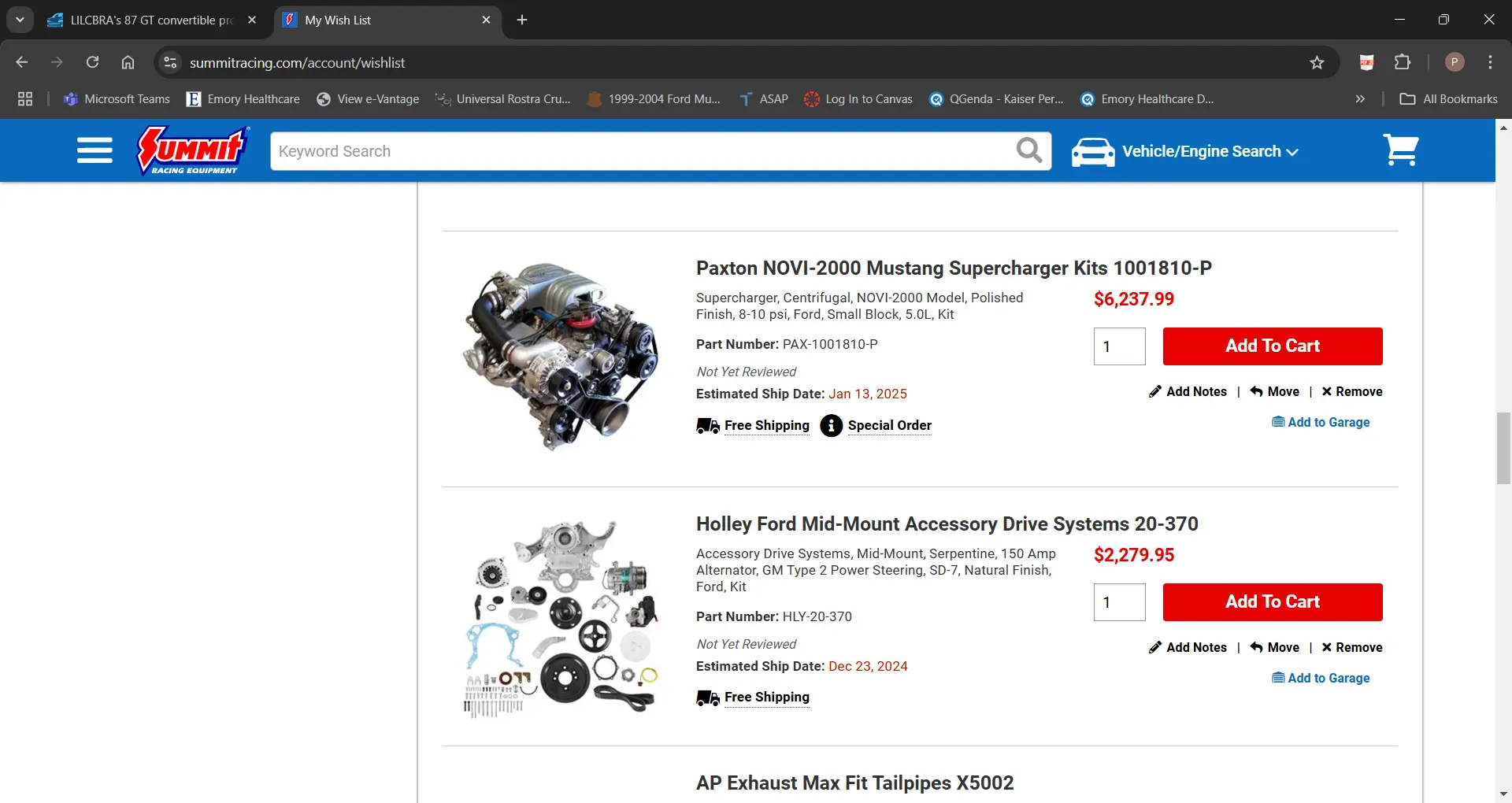
Task: Add Notes to the Paxton supercharger item
Action: click(x=1188, y=391)
